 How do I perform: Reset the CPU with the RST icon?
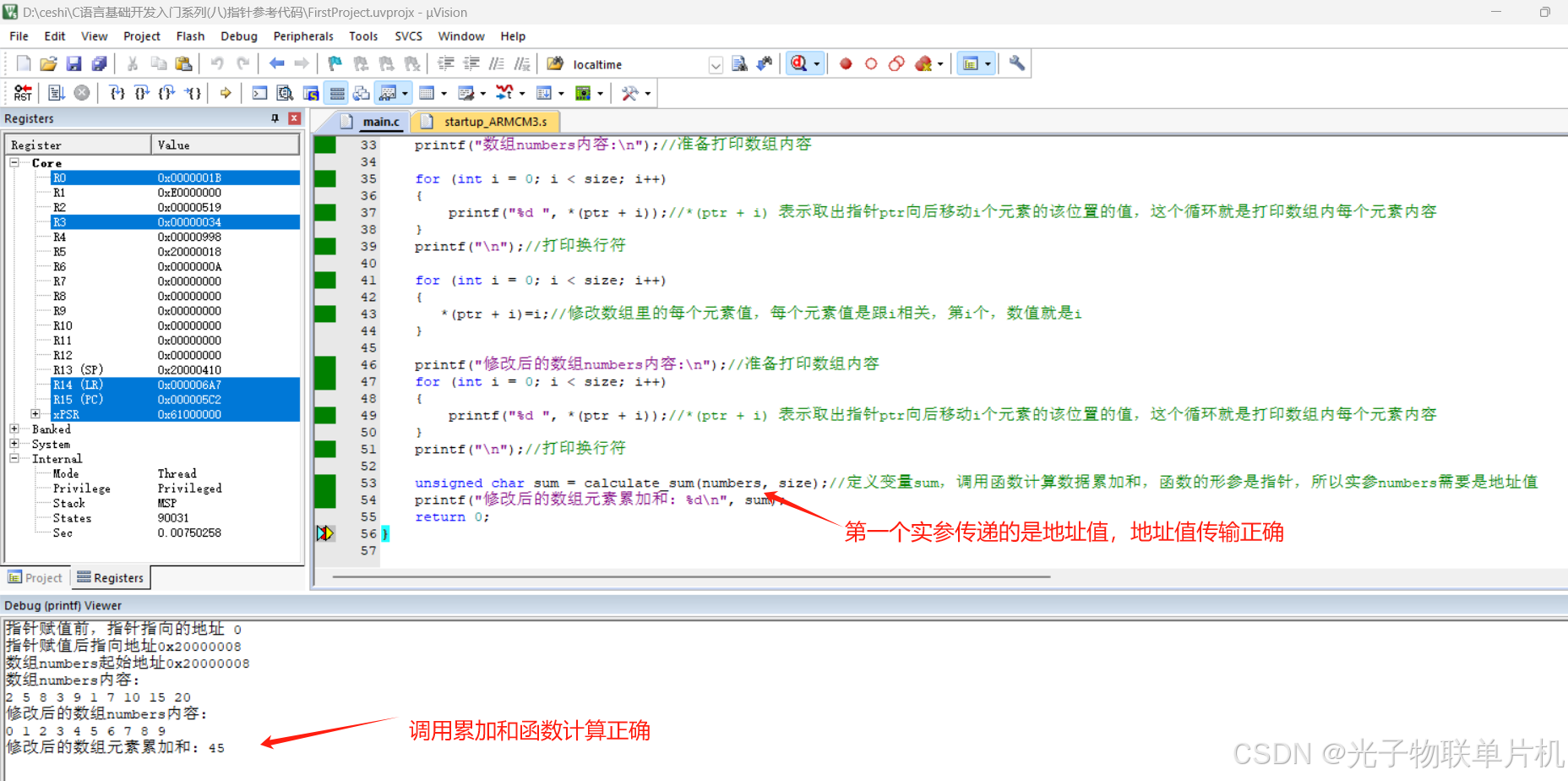pos(23,93)
